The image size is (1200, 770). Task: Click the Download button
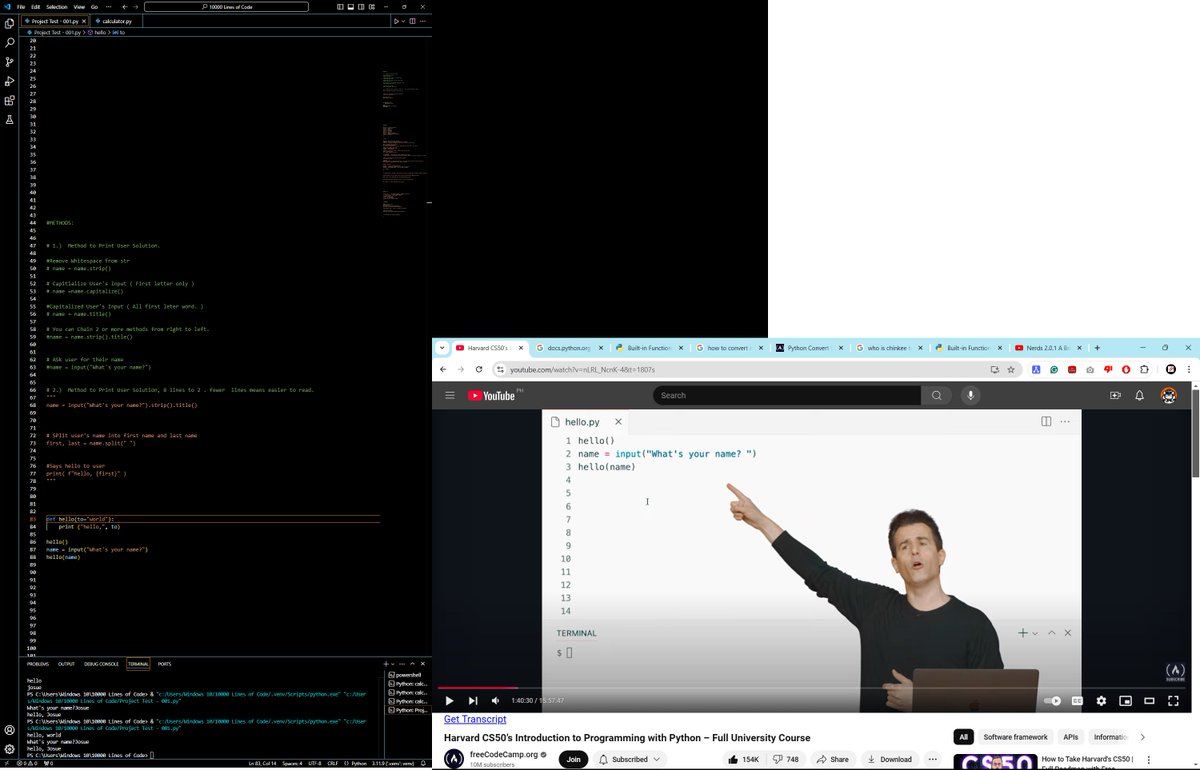click(x=888, y=759)
